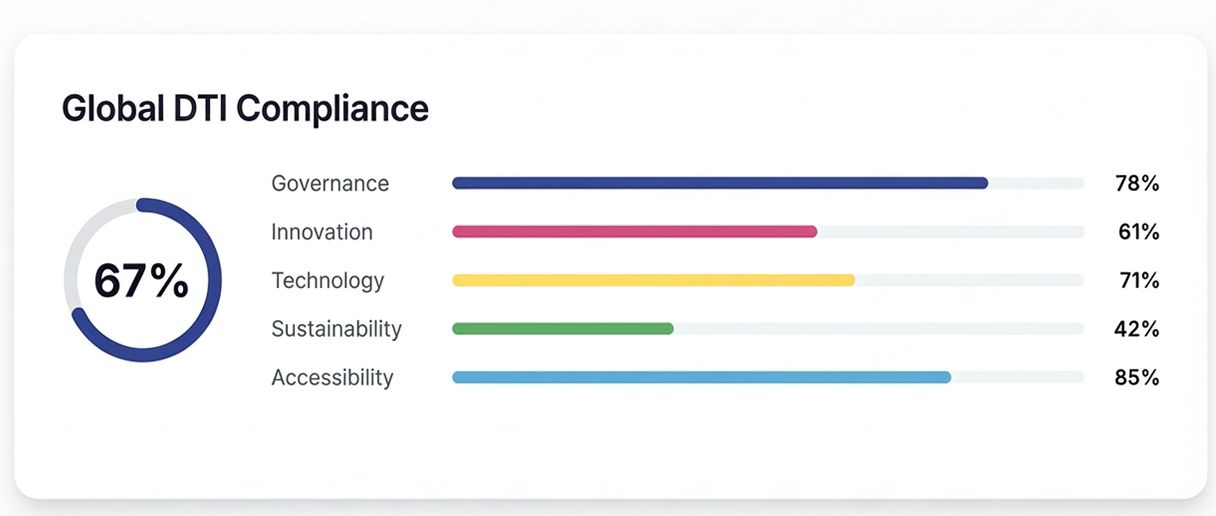Click the Global DTI Compliance heading
Image resolution: width=1216 pixels, height=516 pixels.
[x=245, y=108]
